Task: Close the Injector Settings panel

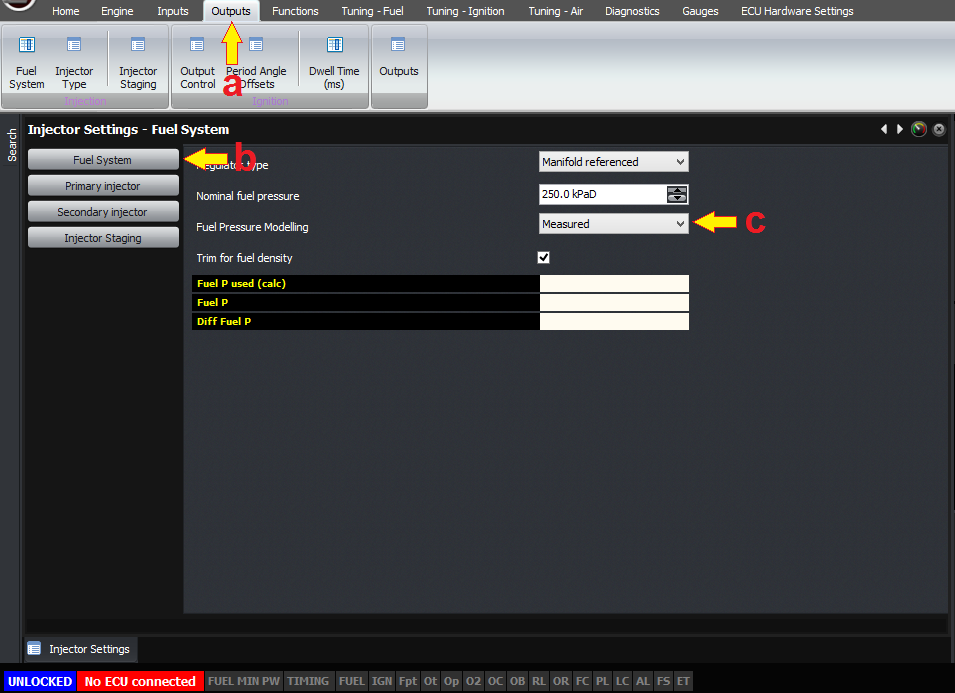Action: pyautogui.click(x=939, y=129)
